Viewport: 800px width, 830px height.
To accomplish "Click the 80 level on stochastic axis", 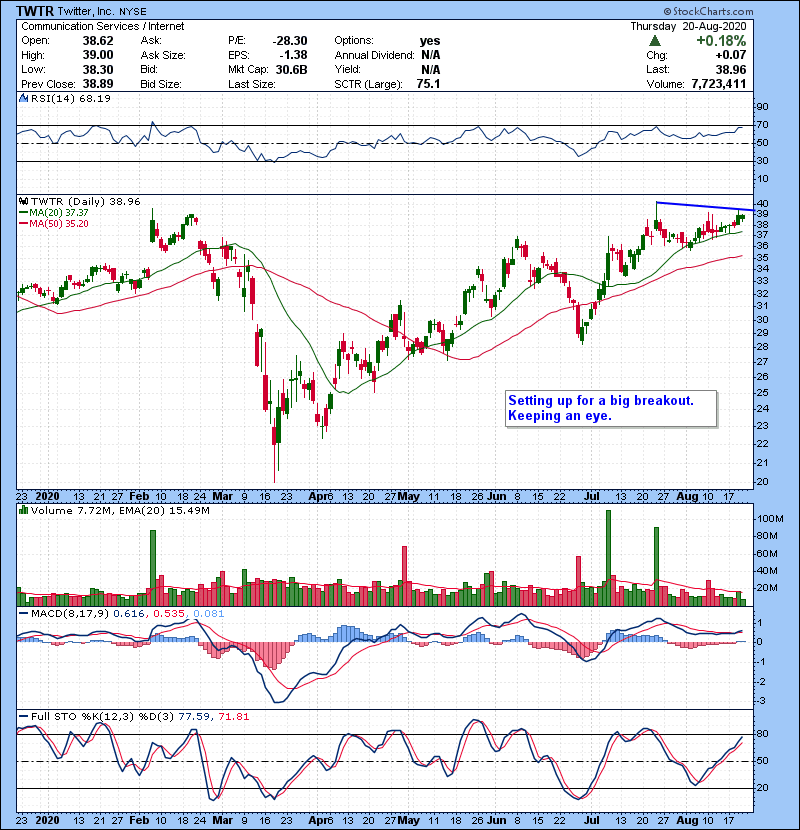I will pos(762,734).
